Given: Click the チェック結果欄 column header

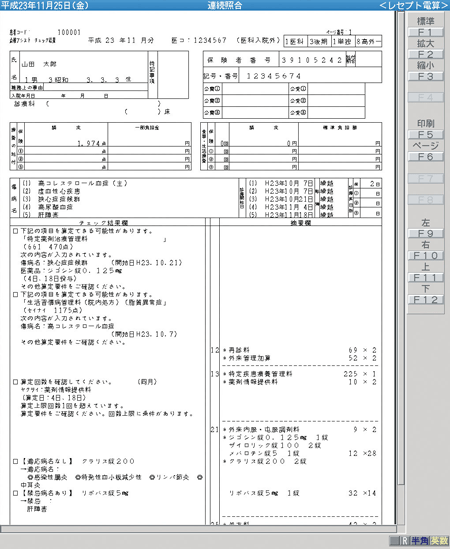Looking at the screenshot, I should (x=103, y=223).
